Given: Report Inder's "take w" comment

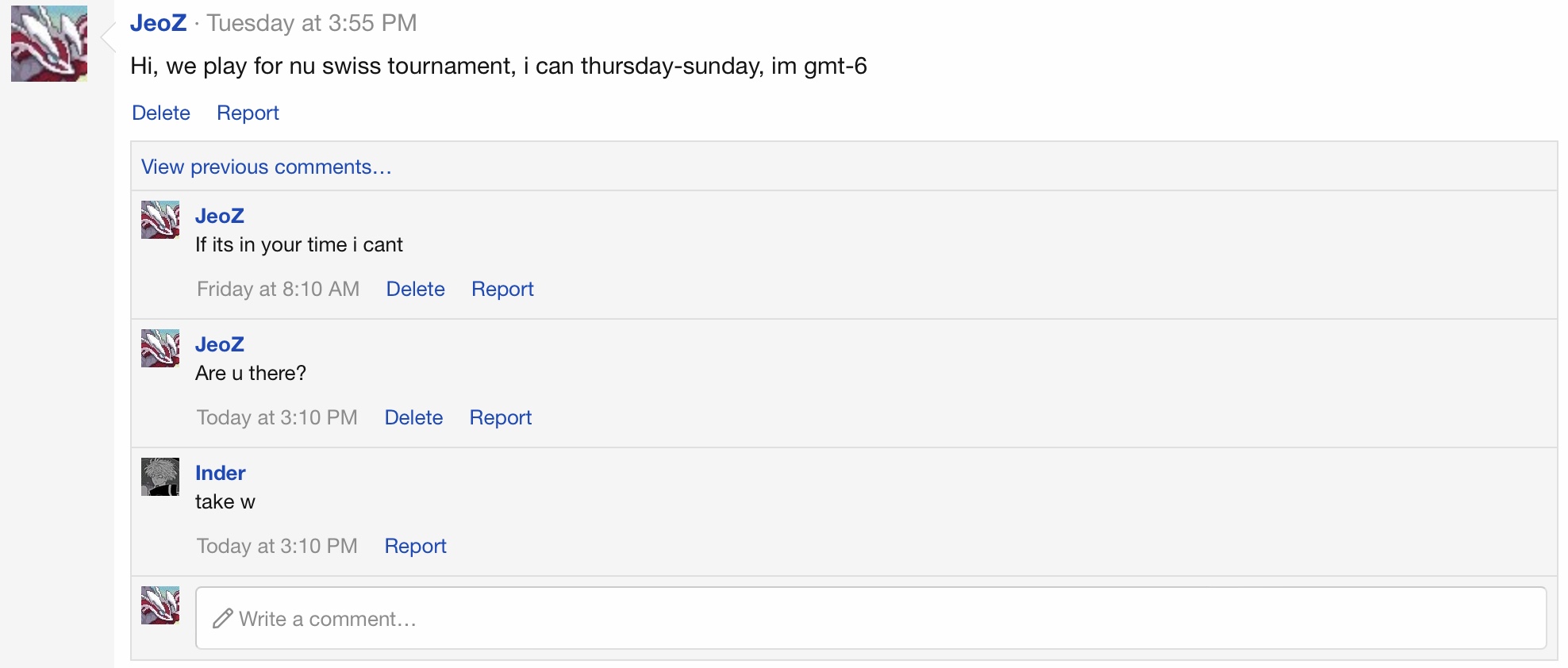Looking at the screenshot, I should coord(415,546).
